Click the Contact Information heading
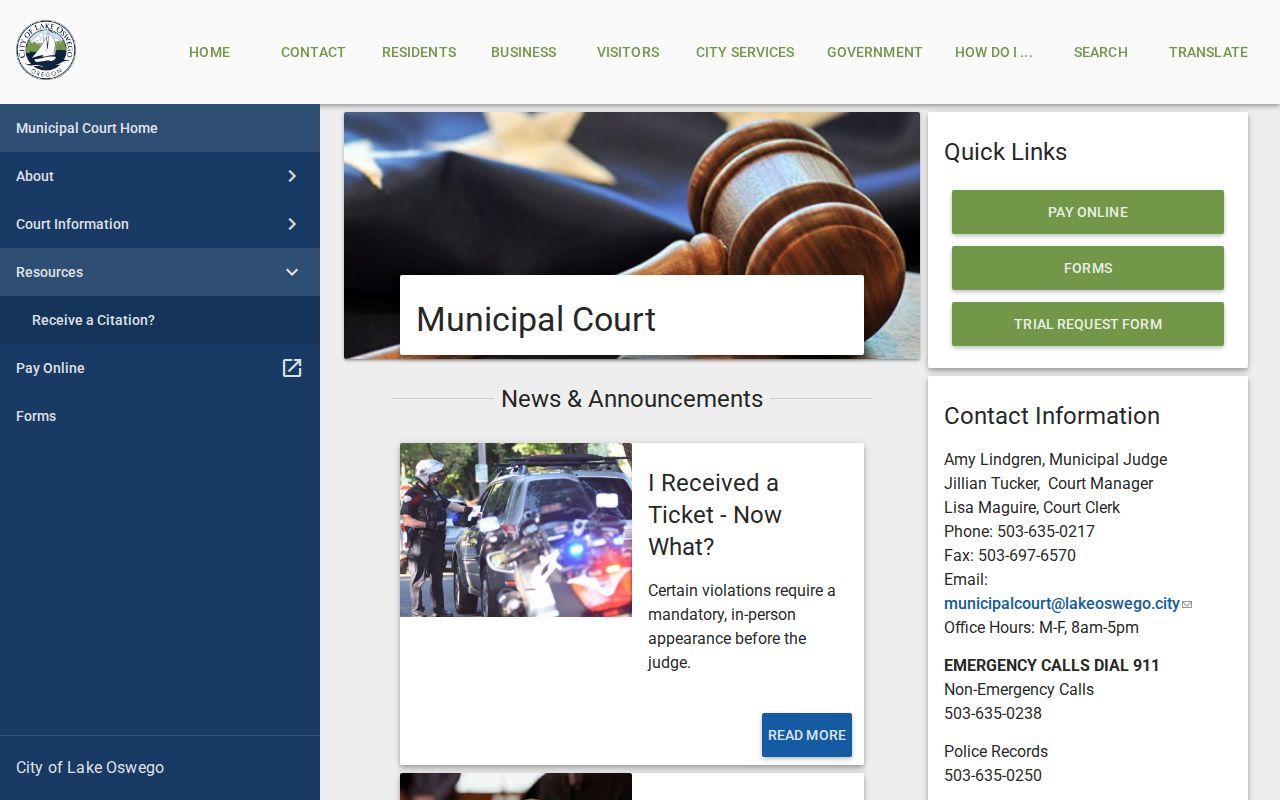This screenshot has height=800, width=1280. (1052, 416)
